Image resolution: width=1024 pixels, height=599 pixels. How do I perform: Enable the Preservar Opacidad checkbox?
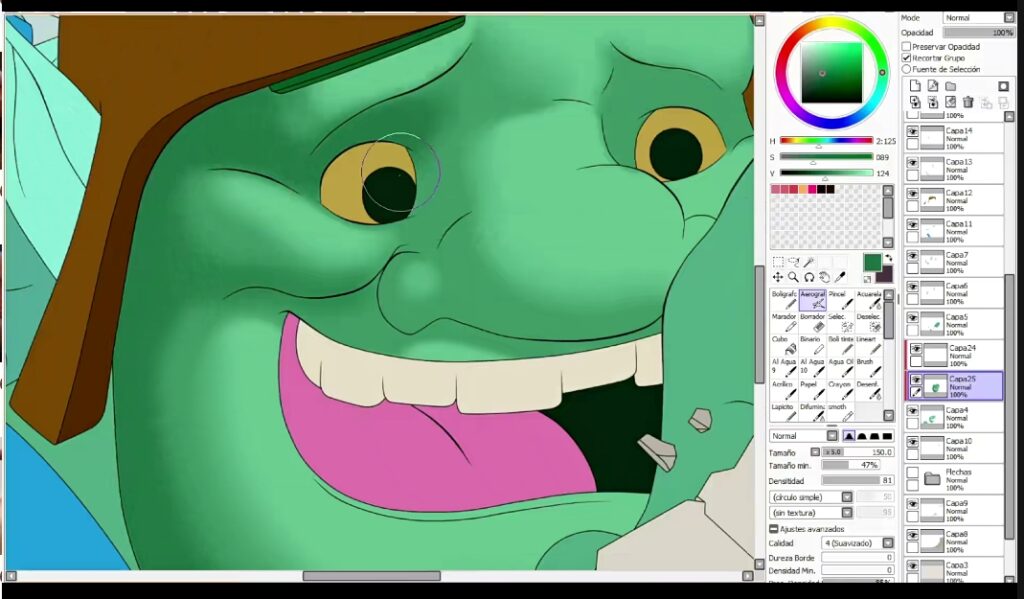pos(907,47)
